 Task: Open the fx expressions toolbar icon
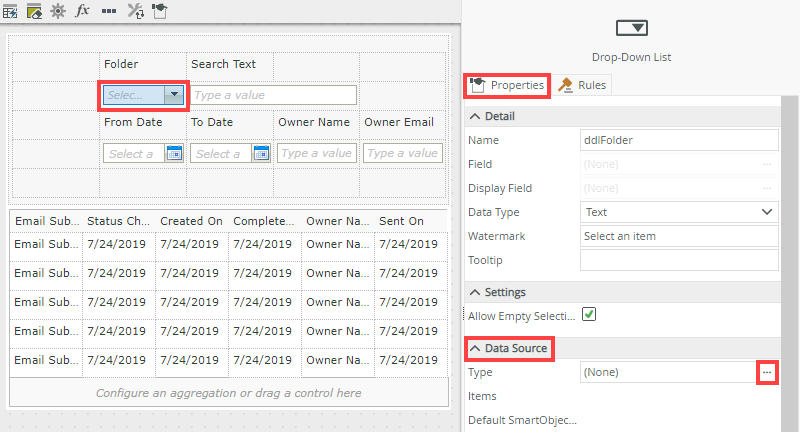(83, 10)
